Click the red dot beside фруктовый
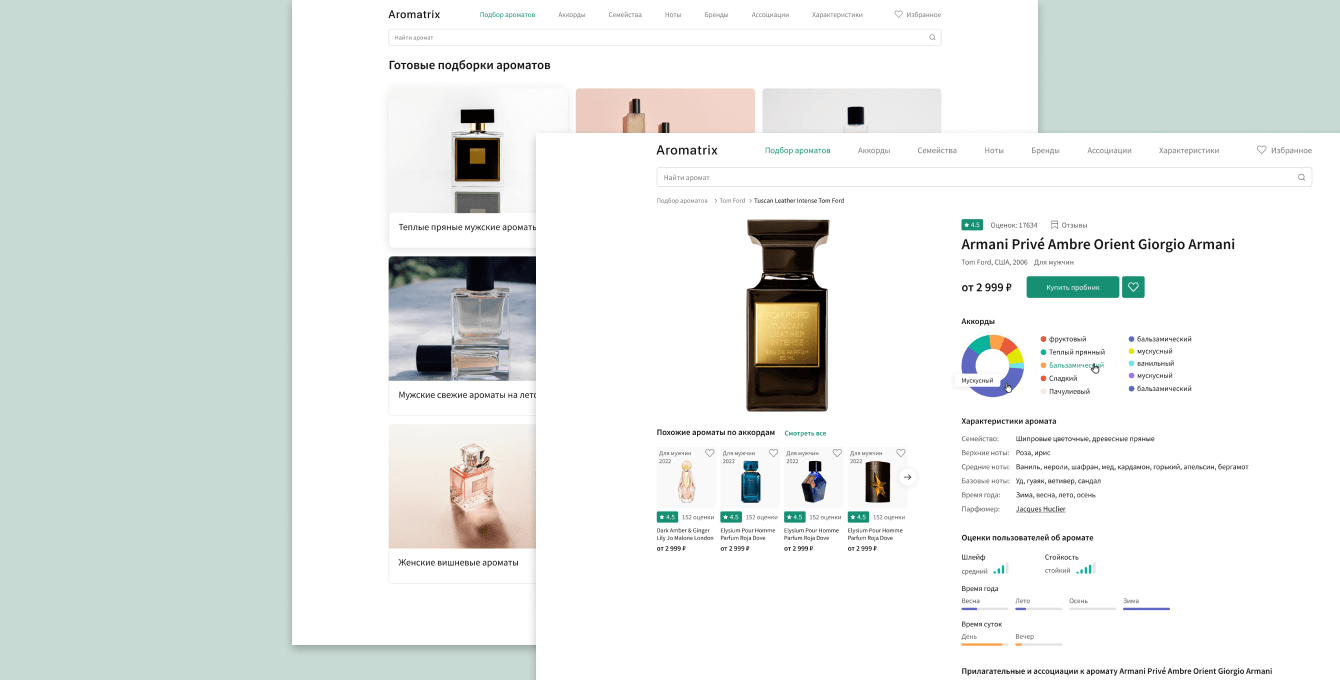The width and height of the screenshot is (1340, 680). click(1043, 339)
